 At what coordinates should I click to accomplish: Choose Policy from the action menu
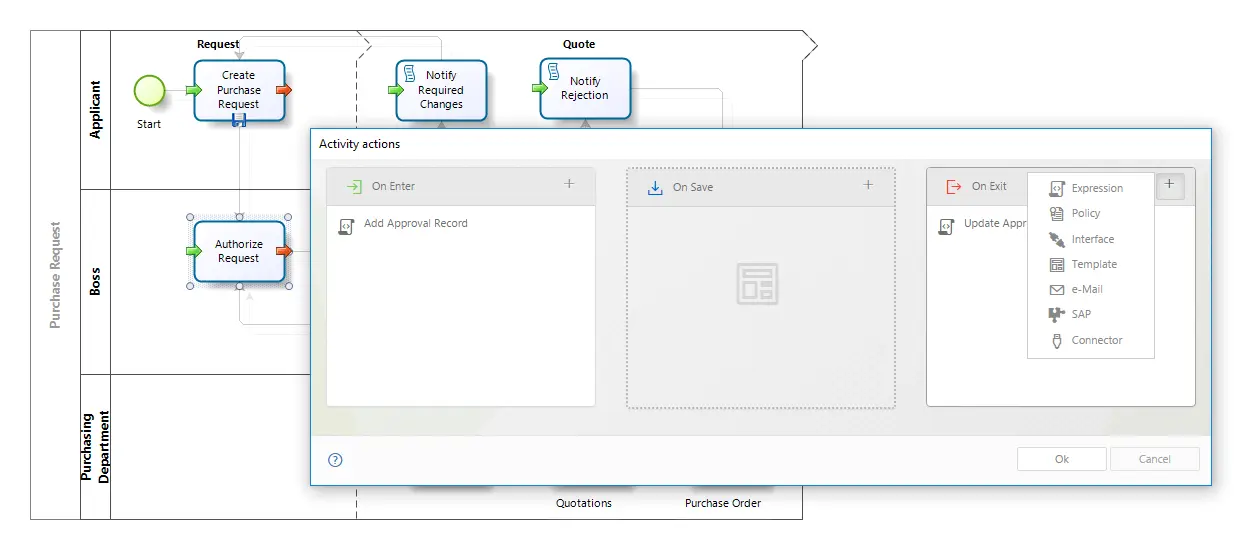(1090, 213)
